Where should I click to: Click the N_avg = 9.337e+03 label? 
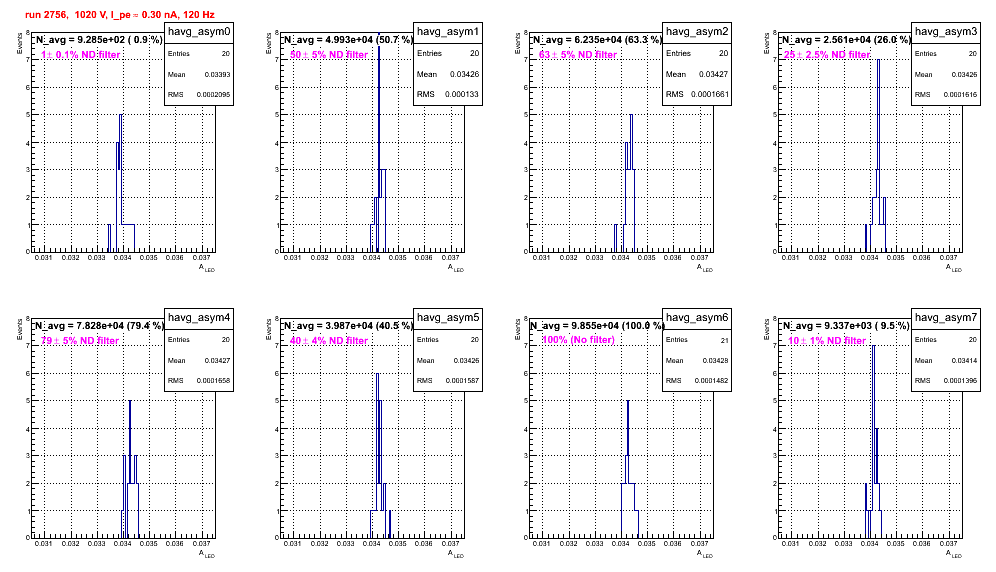pos(846,325)
